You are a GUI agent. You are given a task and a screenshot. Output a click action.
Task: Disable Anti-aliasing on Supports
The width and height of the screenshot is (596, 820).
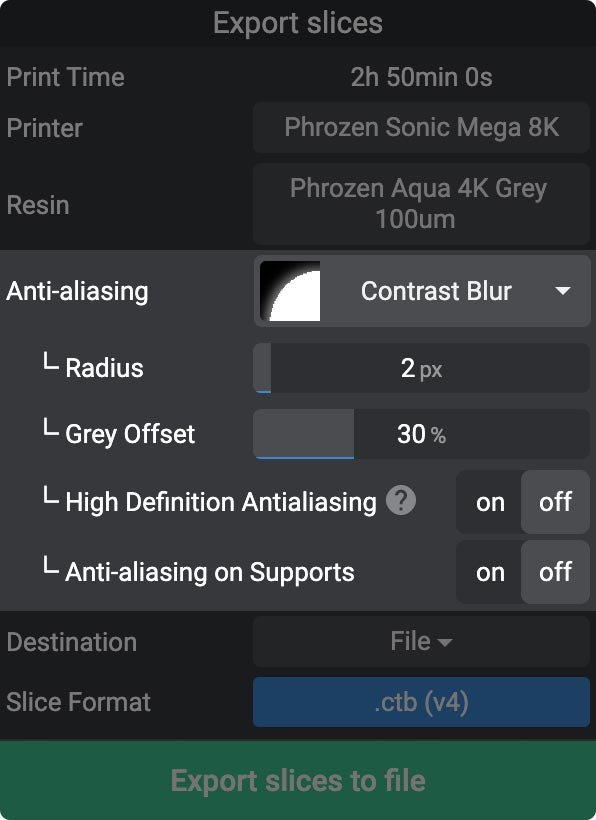coord(554,572)
